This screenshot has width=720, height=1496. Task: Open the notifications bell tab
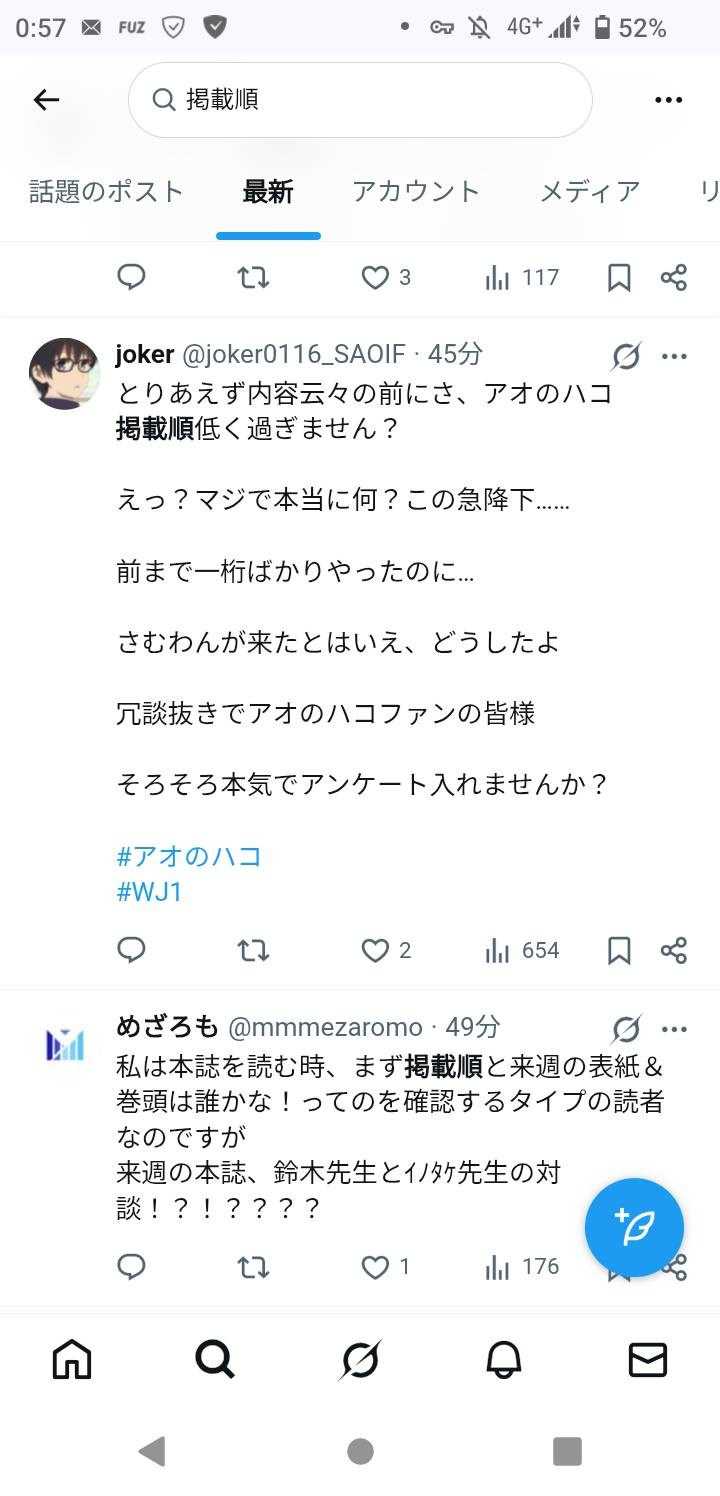pos(504,1360)
